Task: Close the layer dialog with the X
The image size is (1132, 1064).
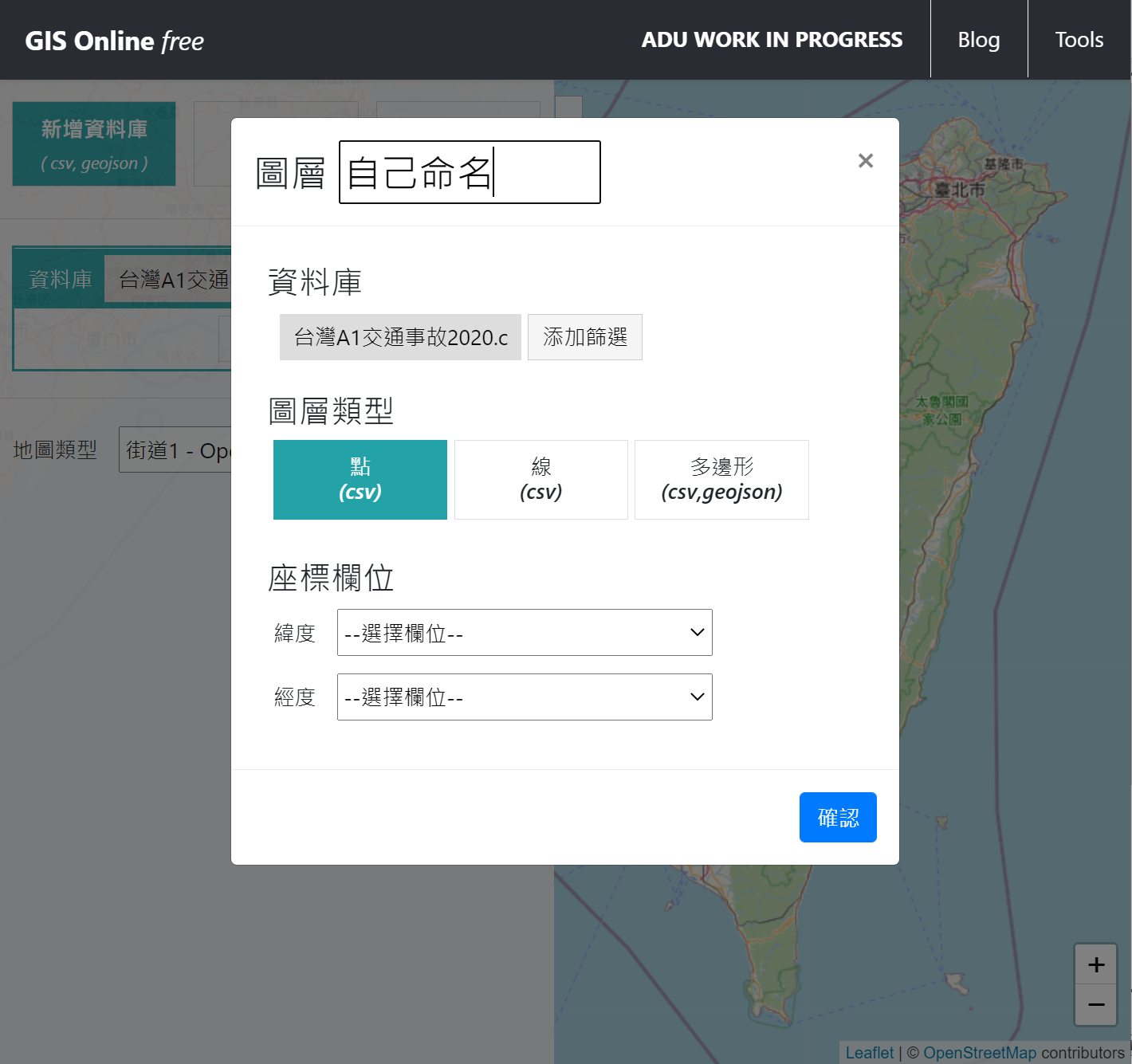Action: (x=866, y=161)
